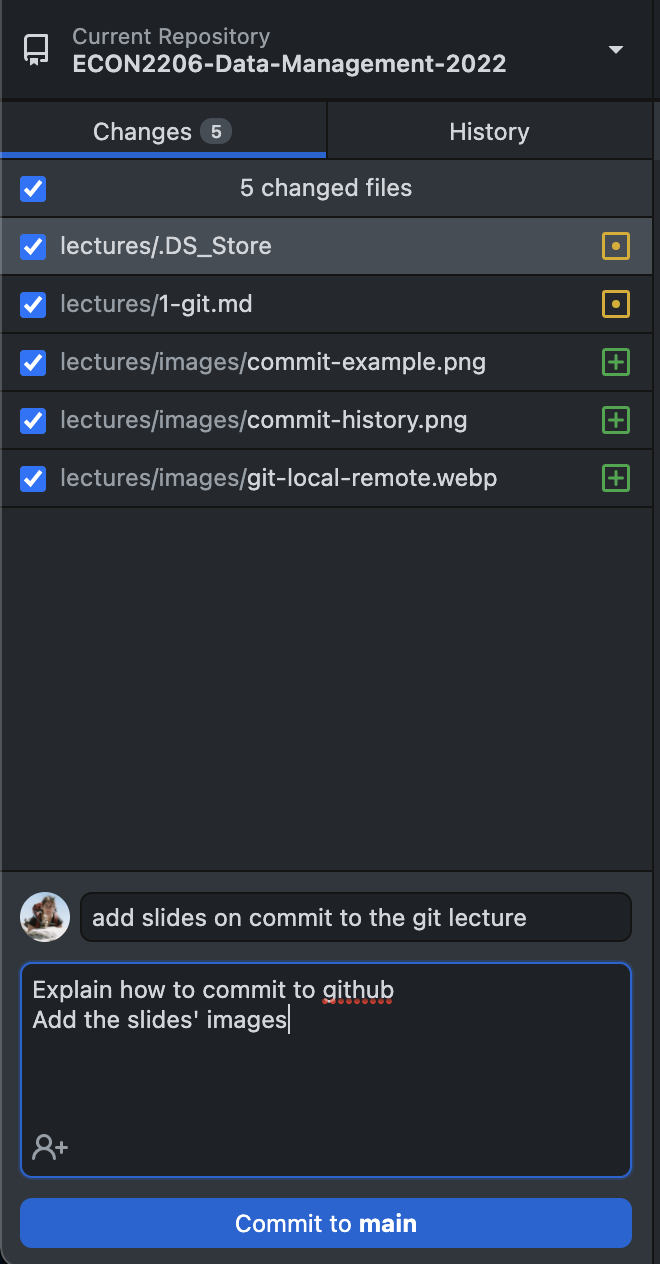The height and width of the screenshot is (1264, 660).
Task: Uncheck the 1-git.md file checkbox
Action: [x=33, y=304]
